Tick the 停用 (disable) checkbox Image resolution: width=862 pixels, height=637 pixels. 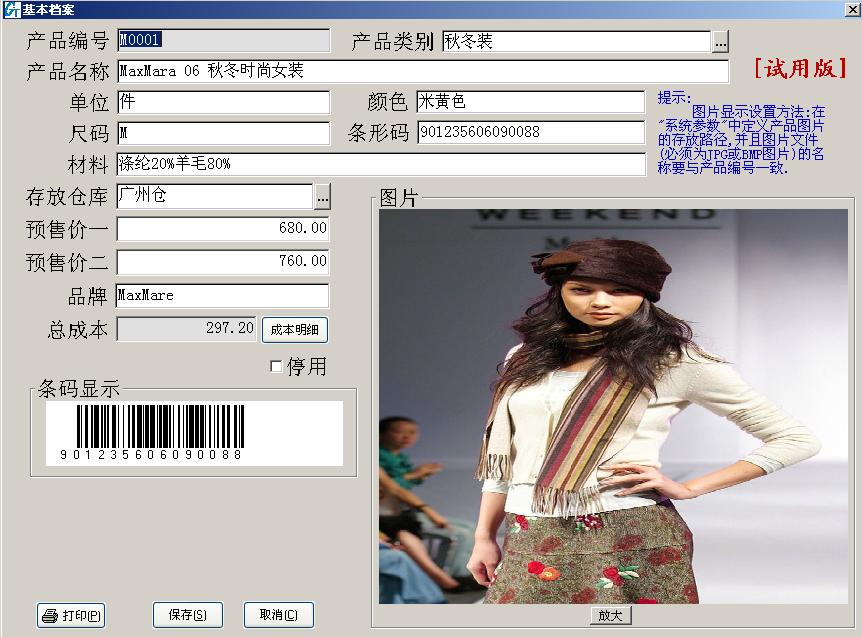276,366
